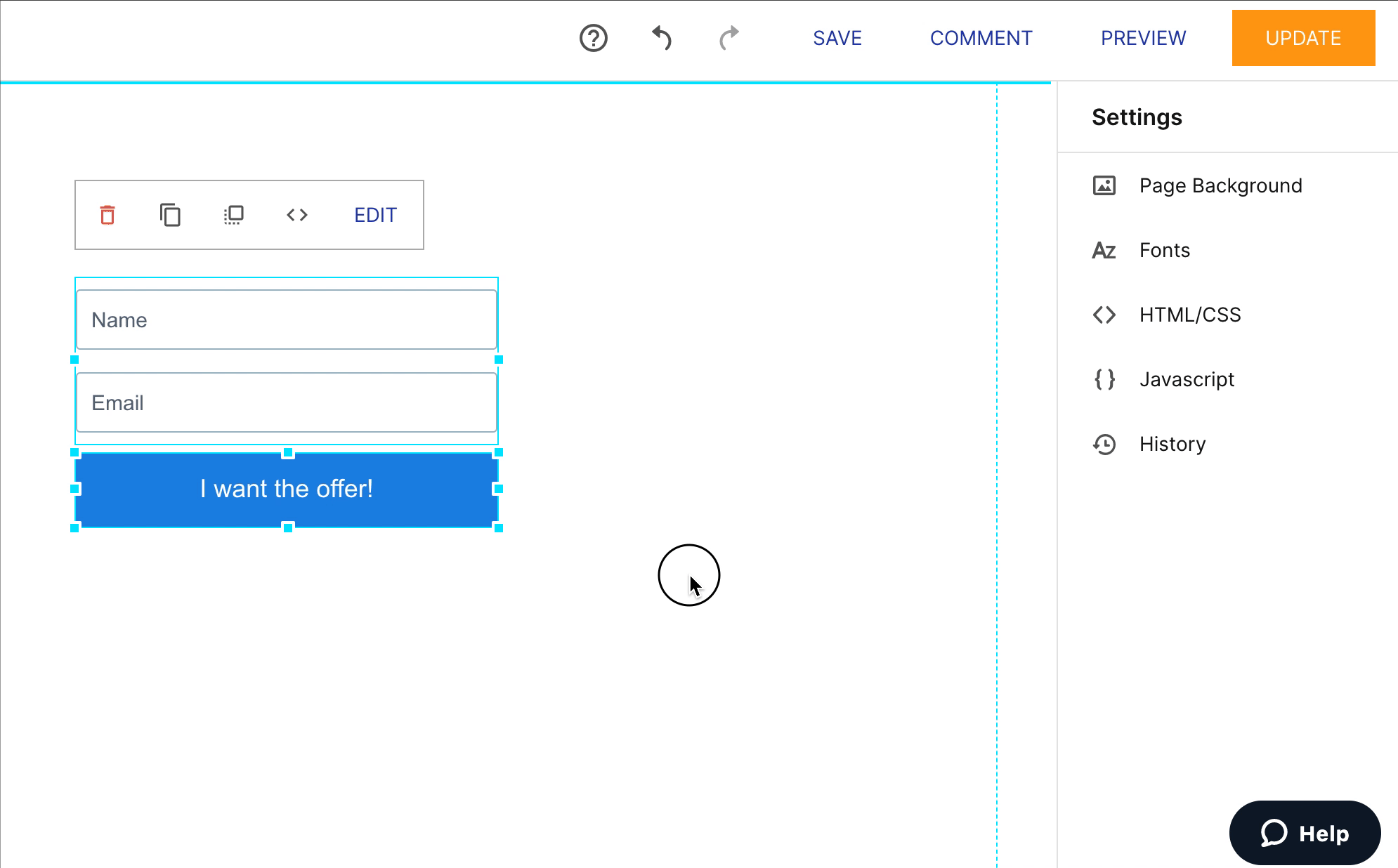
Task: Click the History clock icon
Action: pyautogui.click(x=1104, y=444)
